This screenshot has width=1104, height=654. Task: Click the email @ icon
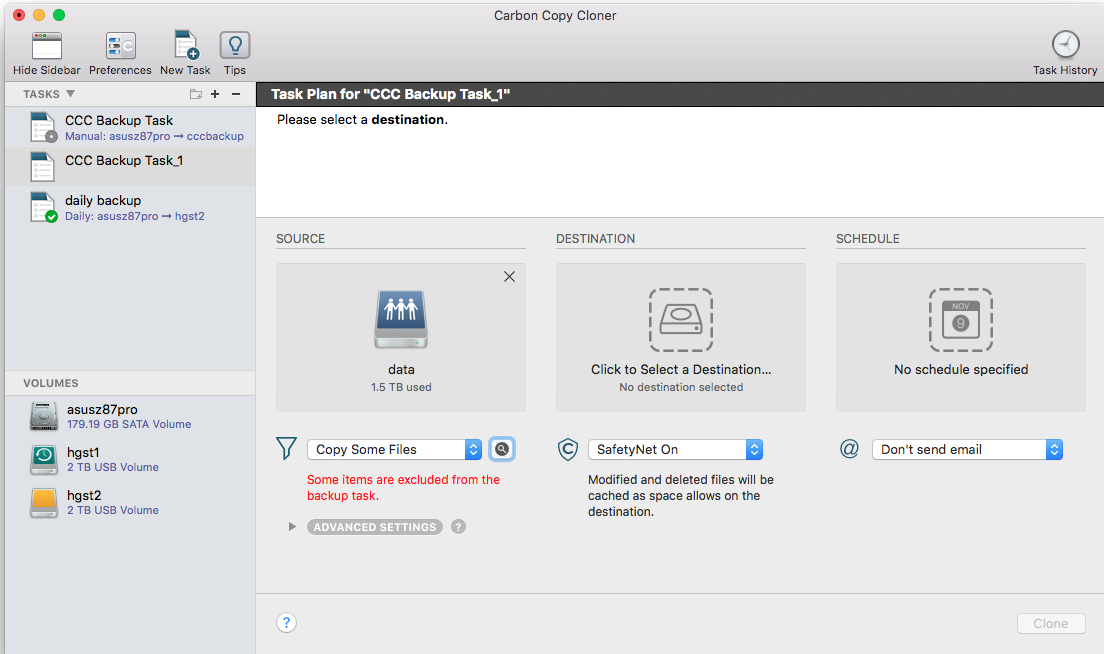(x=849, y=448)
